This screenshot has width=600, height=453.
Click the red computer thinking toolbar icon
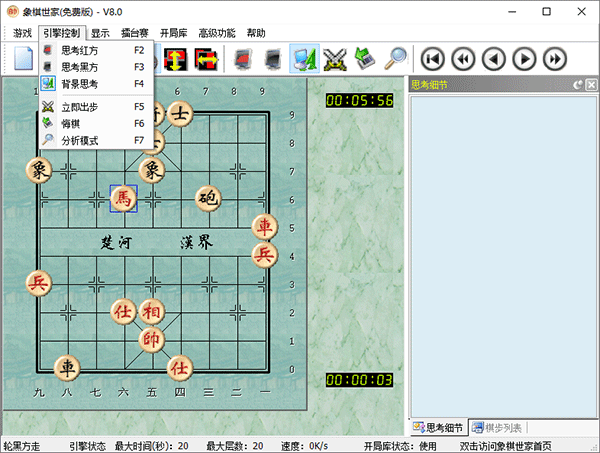[x=243, y=59]
